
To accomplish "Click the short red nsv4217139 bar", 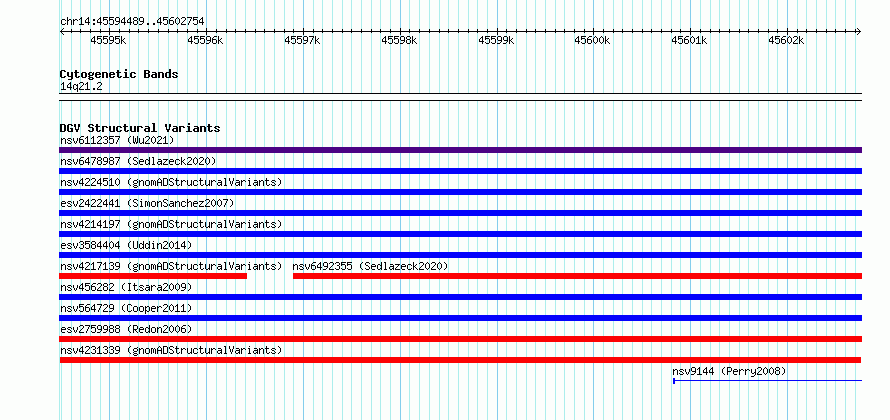I will click(153, 276).
